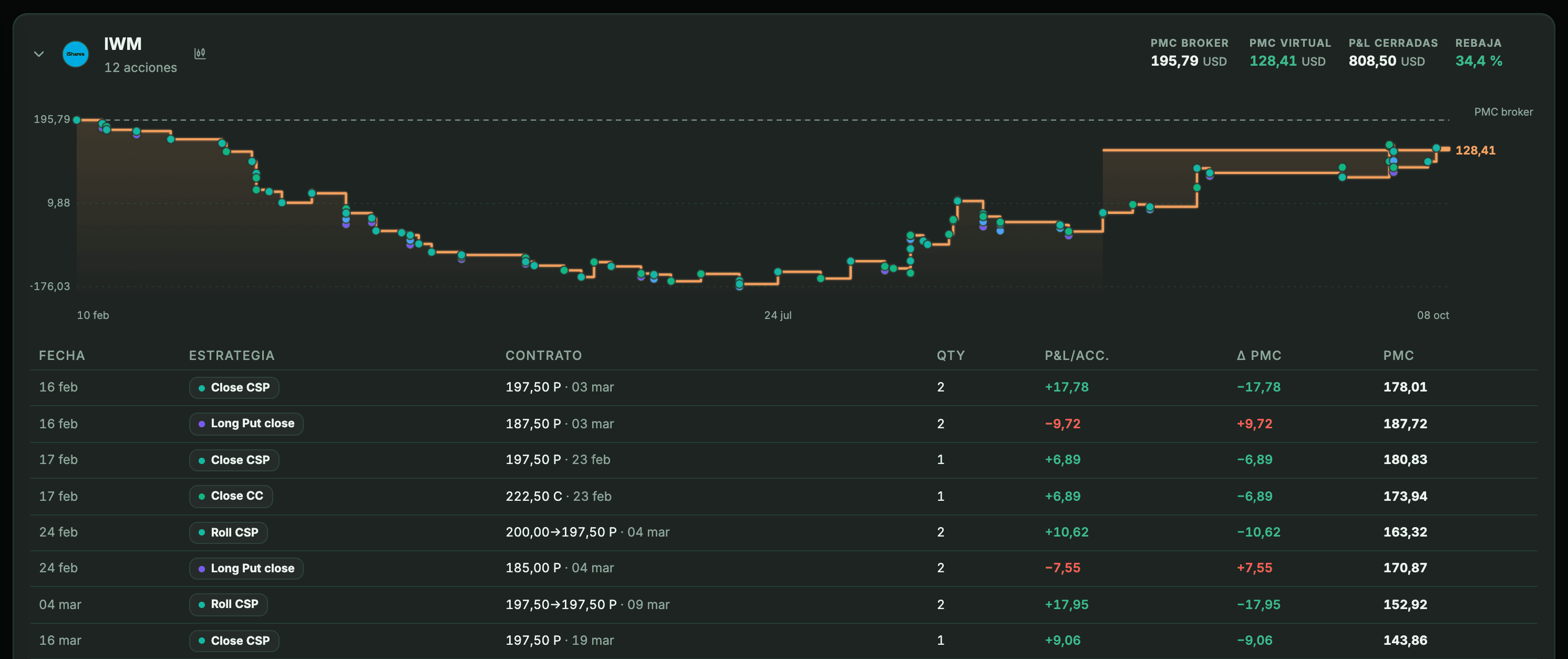1568x659 pixels.
Task: Select the IWM ticker title
Action: (123, 44)
